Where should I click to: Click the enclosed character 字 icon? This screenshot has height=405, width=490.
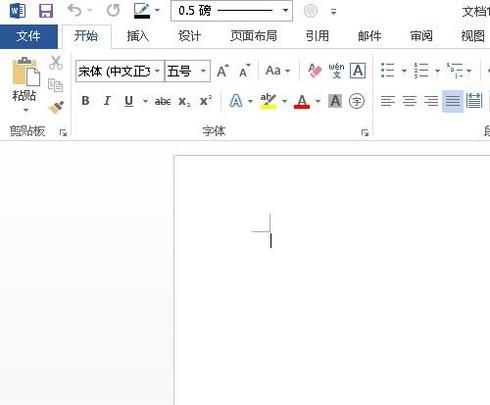tap(357, 101)
